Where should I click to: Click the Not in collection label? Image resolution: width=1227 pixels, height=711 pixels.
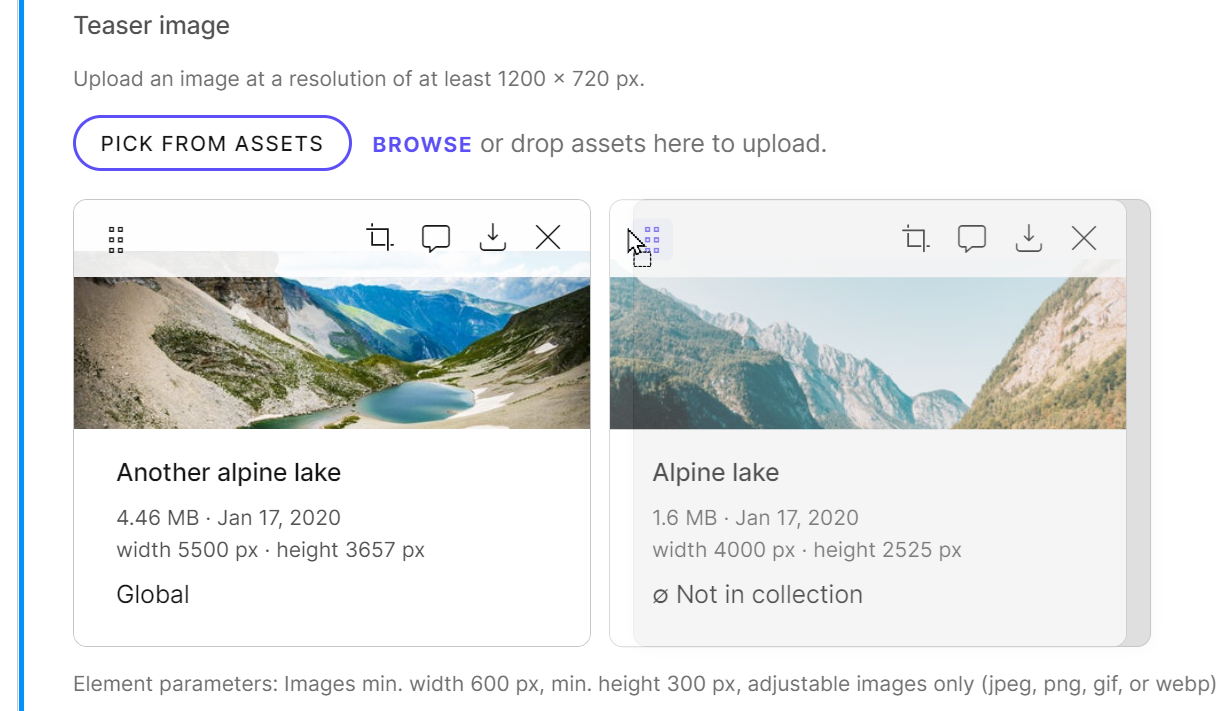(x=757, y=594)
